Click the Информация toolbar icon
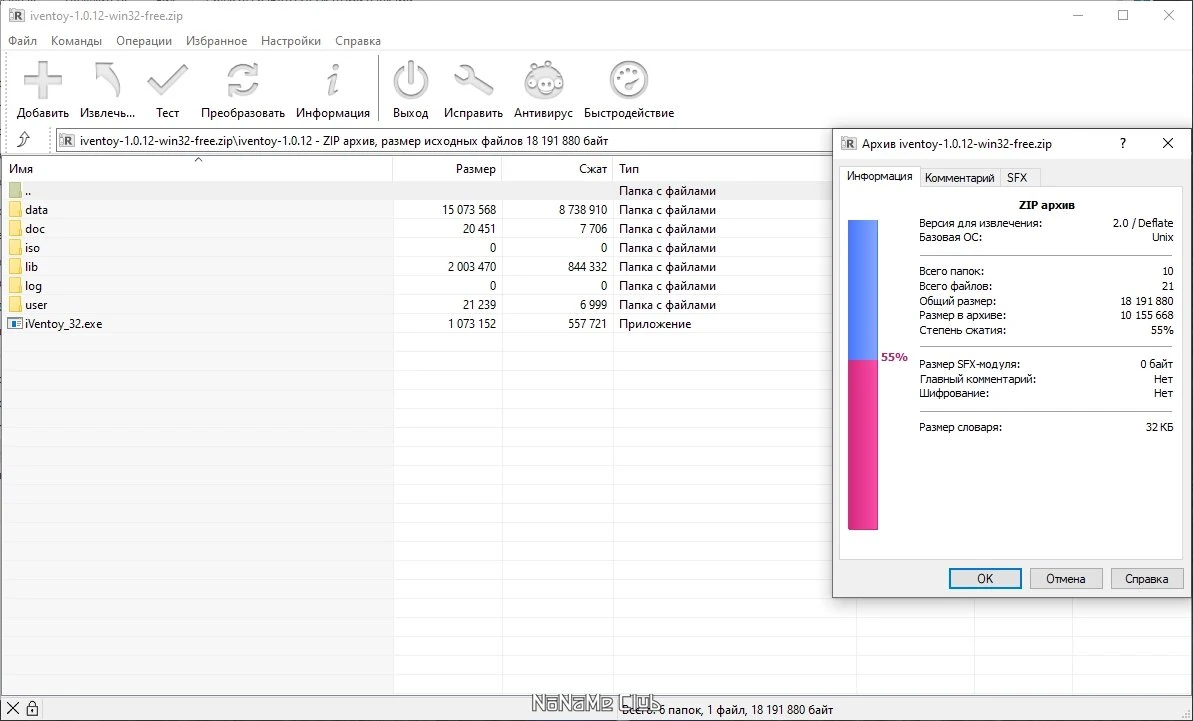1193x721 pixels. click(x=332, y=81)
